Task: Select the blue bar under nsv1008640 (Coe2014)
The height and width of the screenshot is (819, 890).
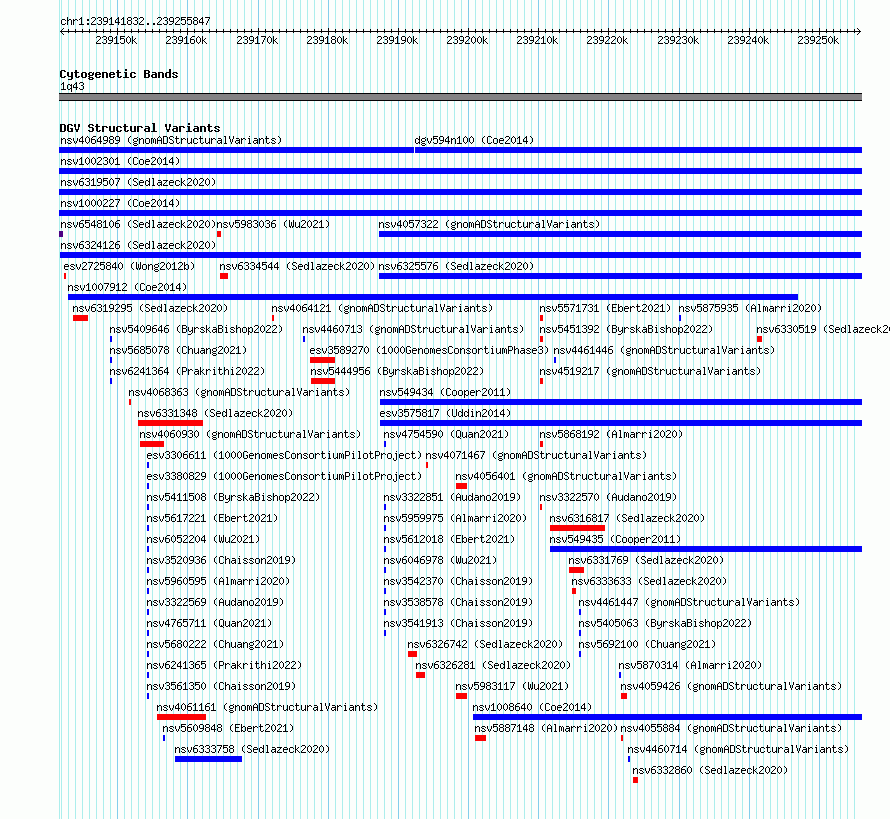Action: coord(668,717)
